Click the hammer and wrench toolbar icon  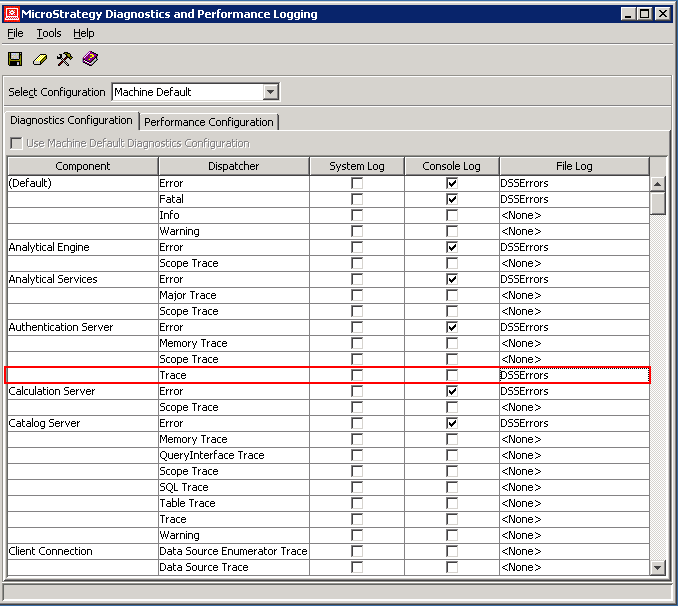[64, 60]
